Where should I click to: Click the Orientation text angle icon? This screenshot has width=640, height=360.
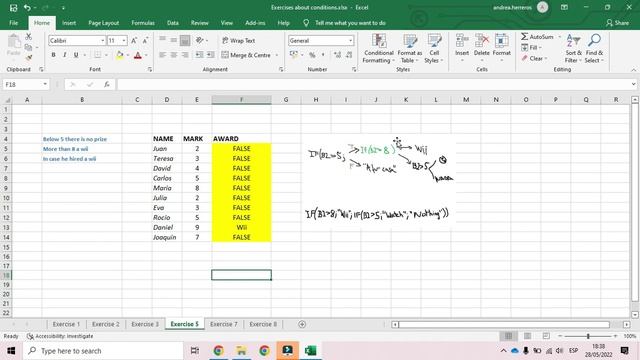coord(200,40)
